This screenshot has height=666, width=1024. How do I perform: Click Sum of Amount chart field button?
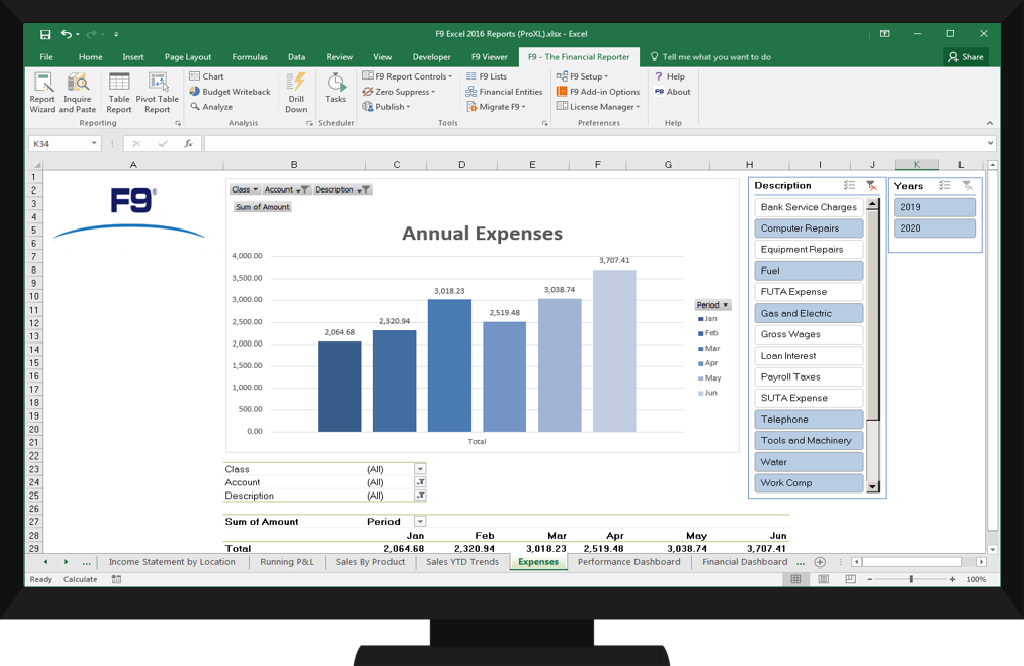(x=263, y=207)
